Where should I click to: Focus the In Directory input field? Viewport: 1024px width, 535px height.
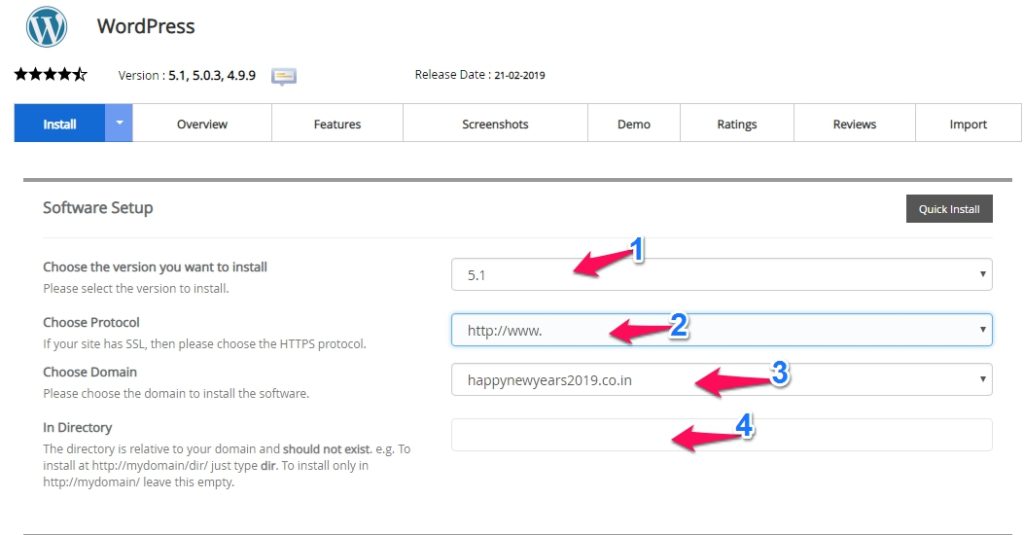(722, 435)
